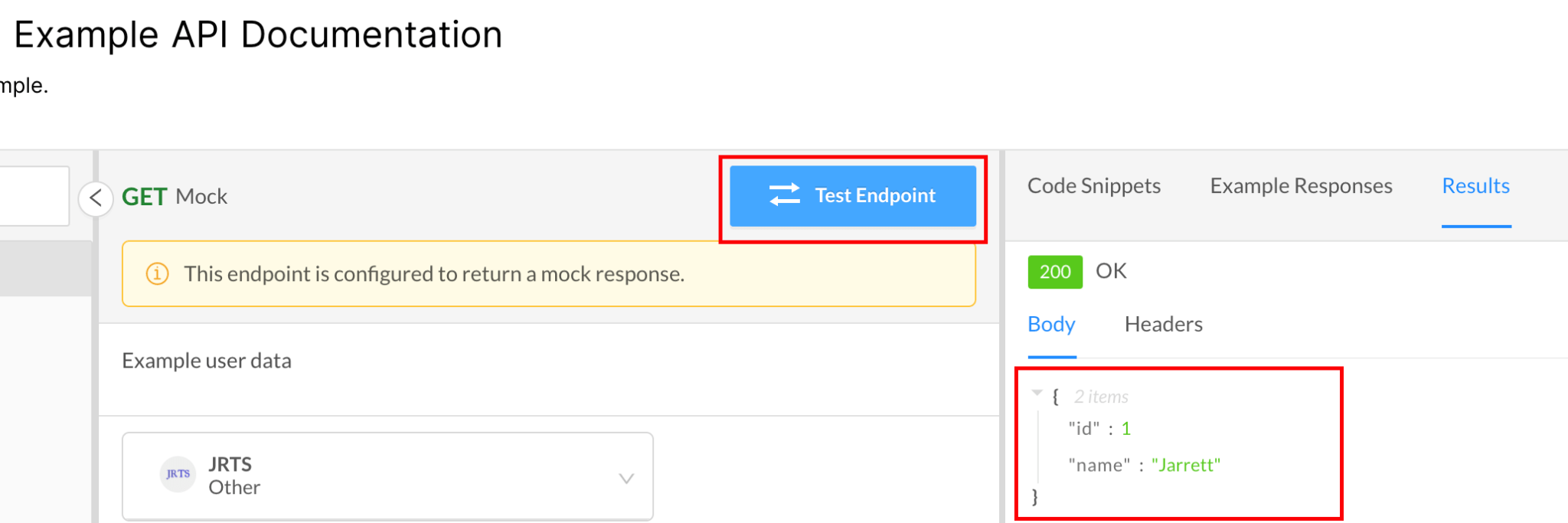
Task: Click the green 200 status badge
Action: click(1055, 272)
